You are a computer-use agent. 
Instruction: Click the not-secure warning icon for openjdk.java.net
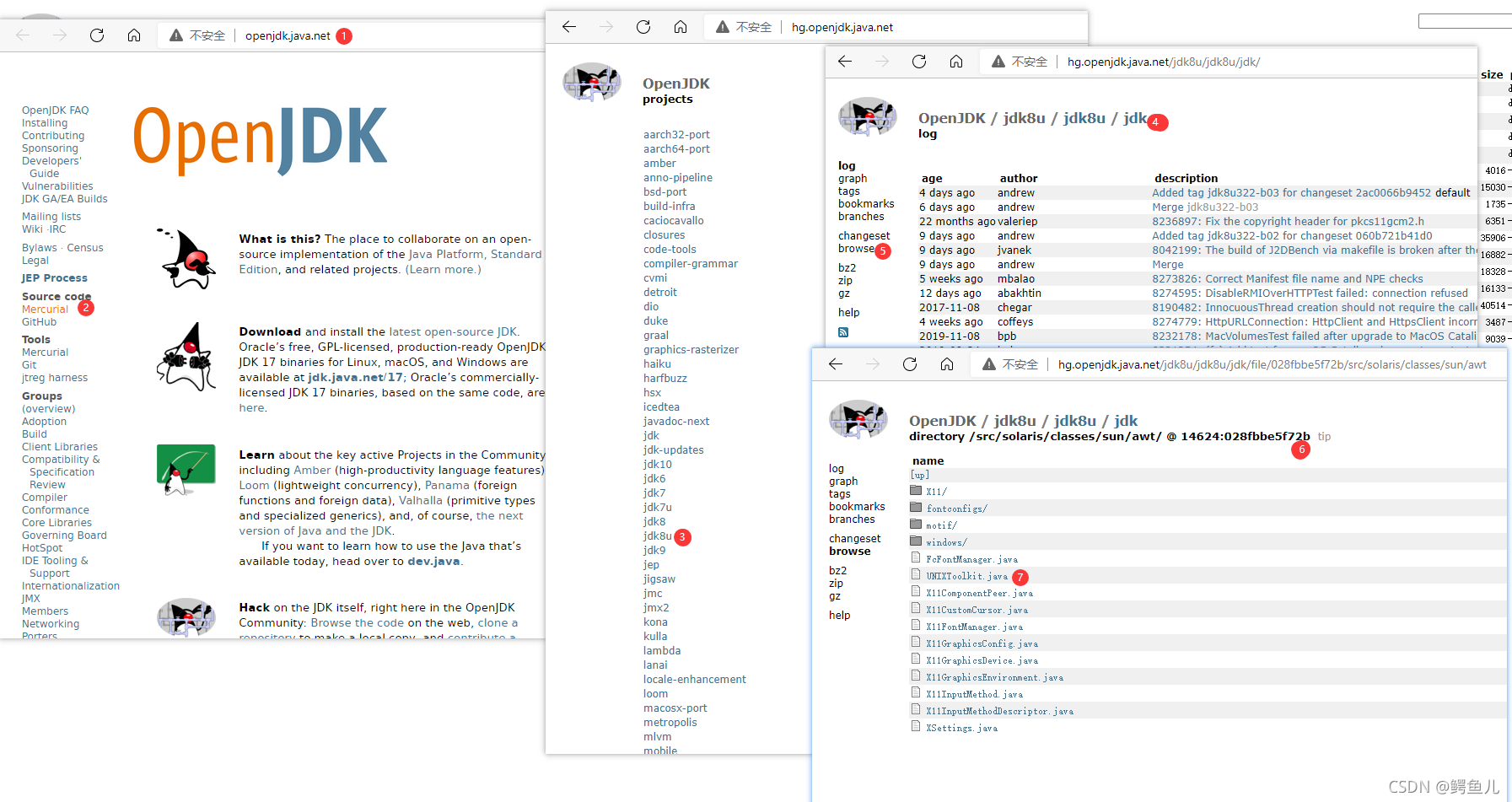coord(176,35)
